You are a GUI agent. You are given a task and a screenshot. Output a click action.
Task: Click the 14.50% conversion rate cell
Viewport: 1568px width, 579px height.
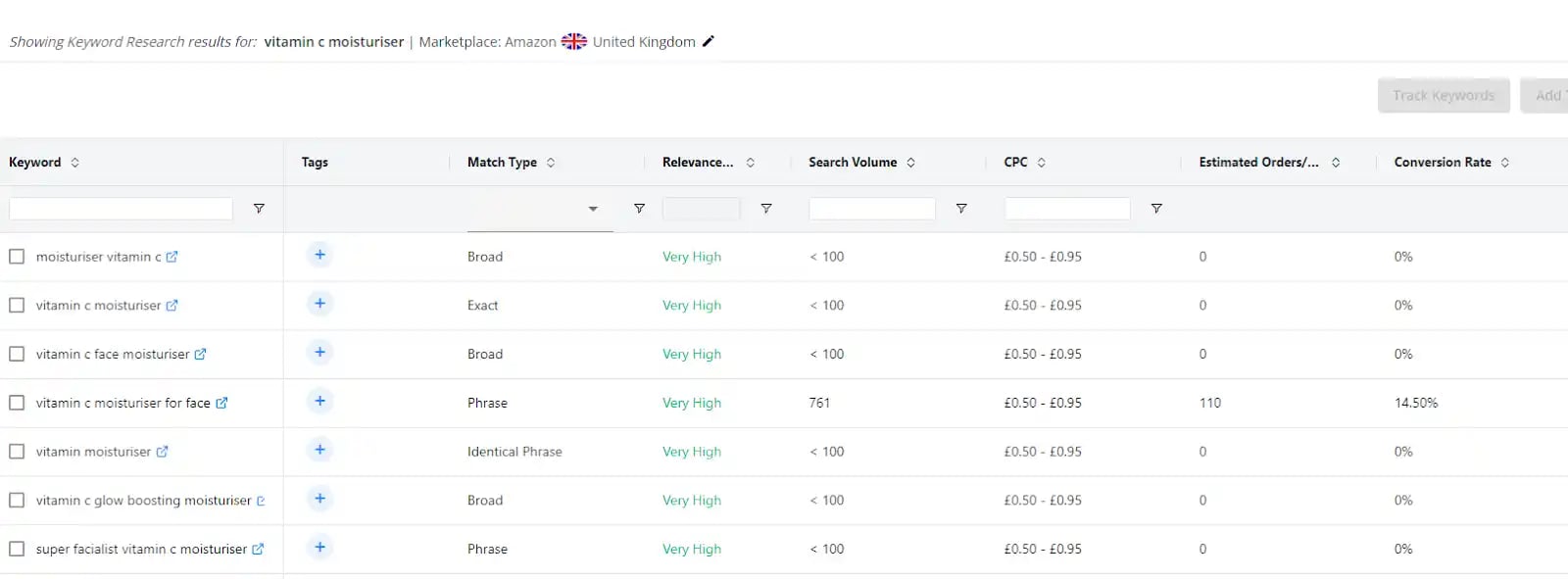(1416, 403)
